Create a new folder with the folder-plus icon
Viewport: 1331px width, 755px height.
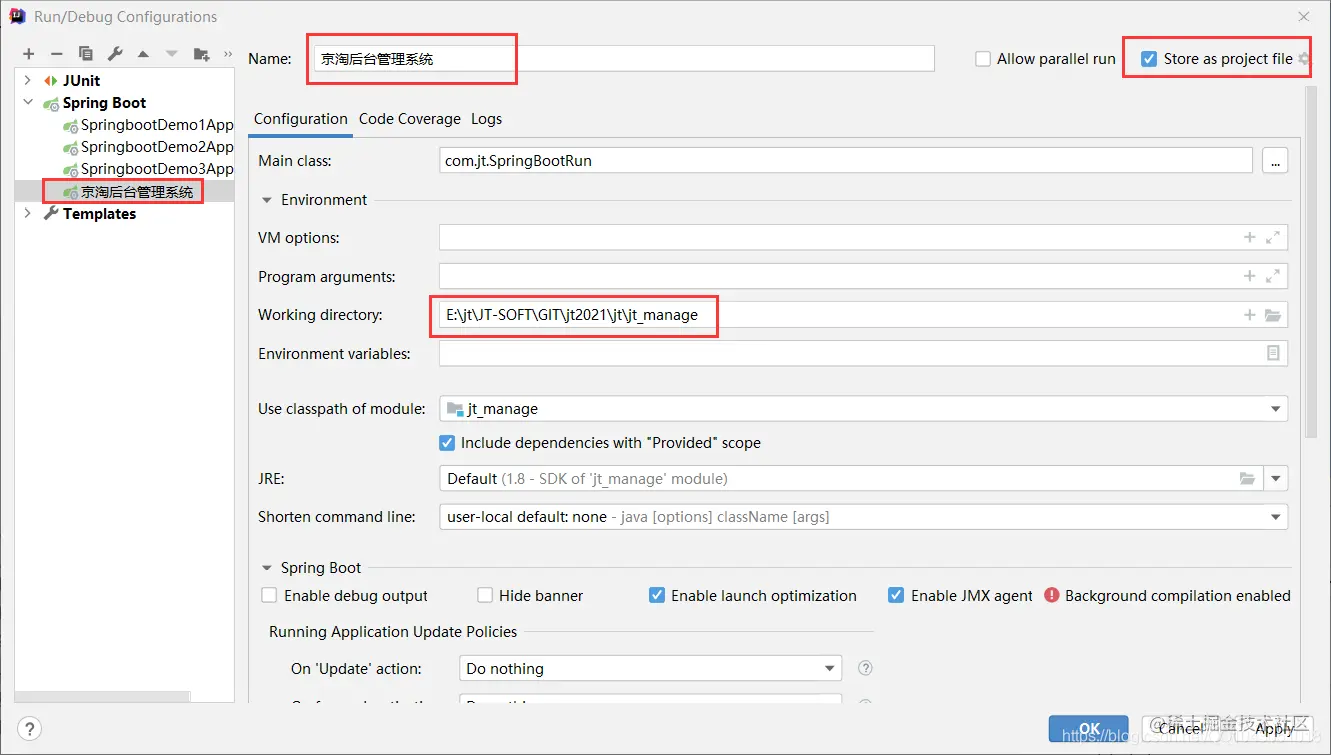[202, 54]
